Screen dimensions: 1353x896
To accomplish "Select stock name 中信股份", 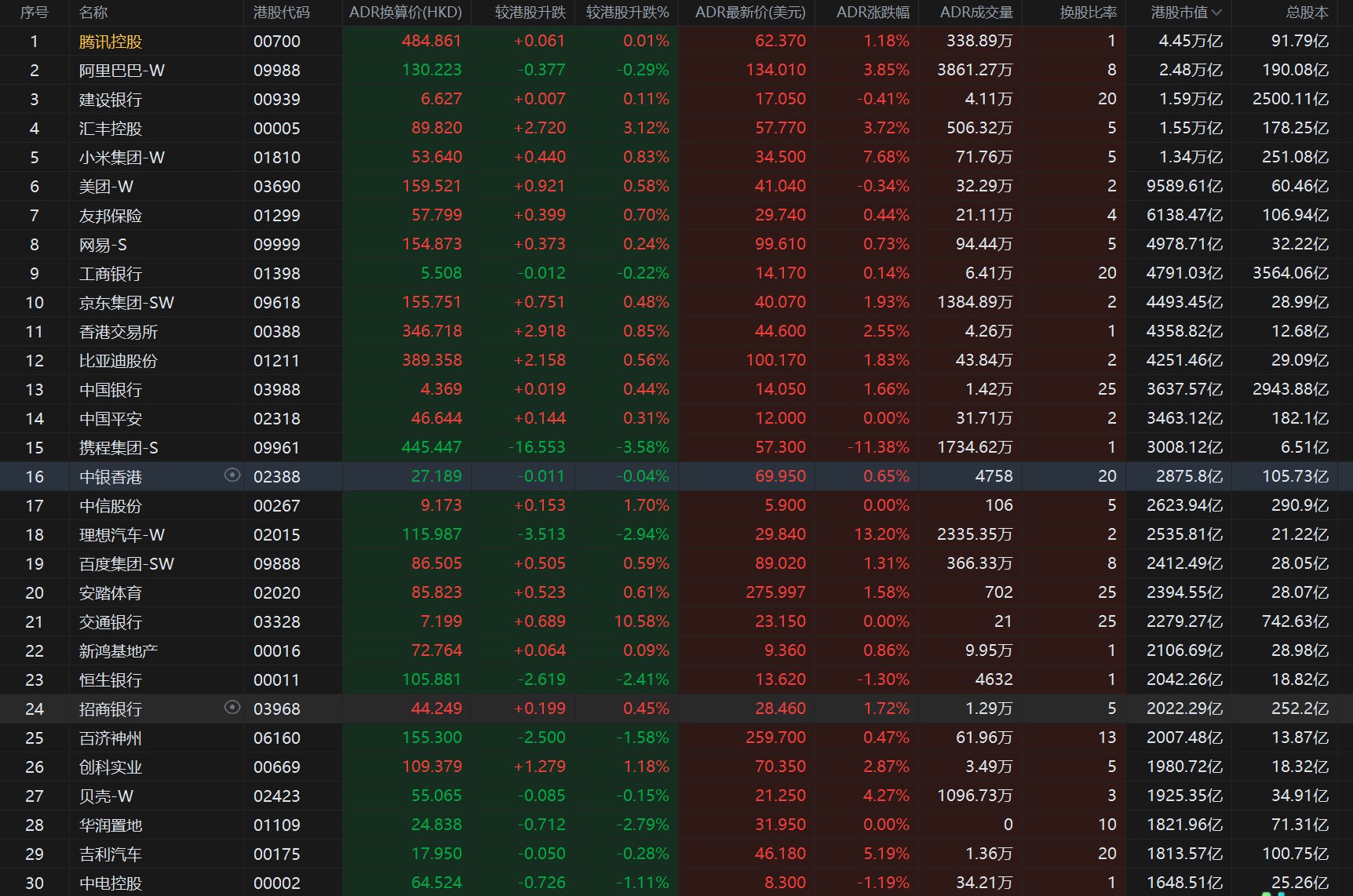I will pos(111,506).
